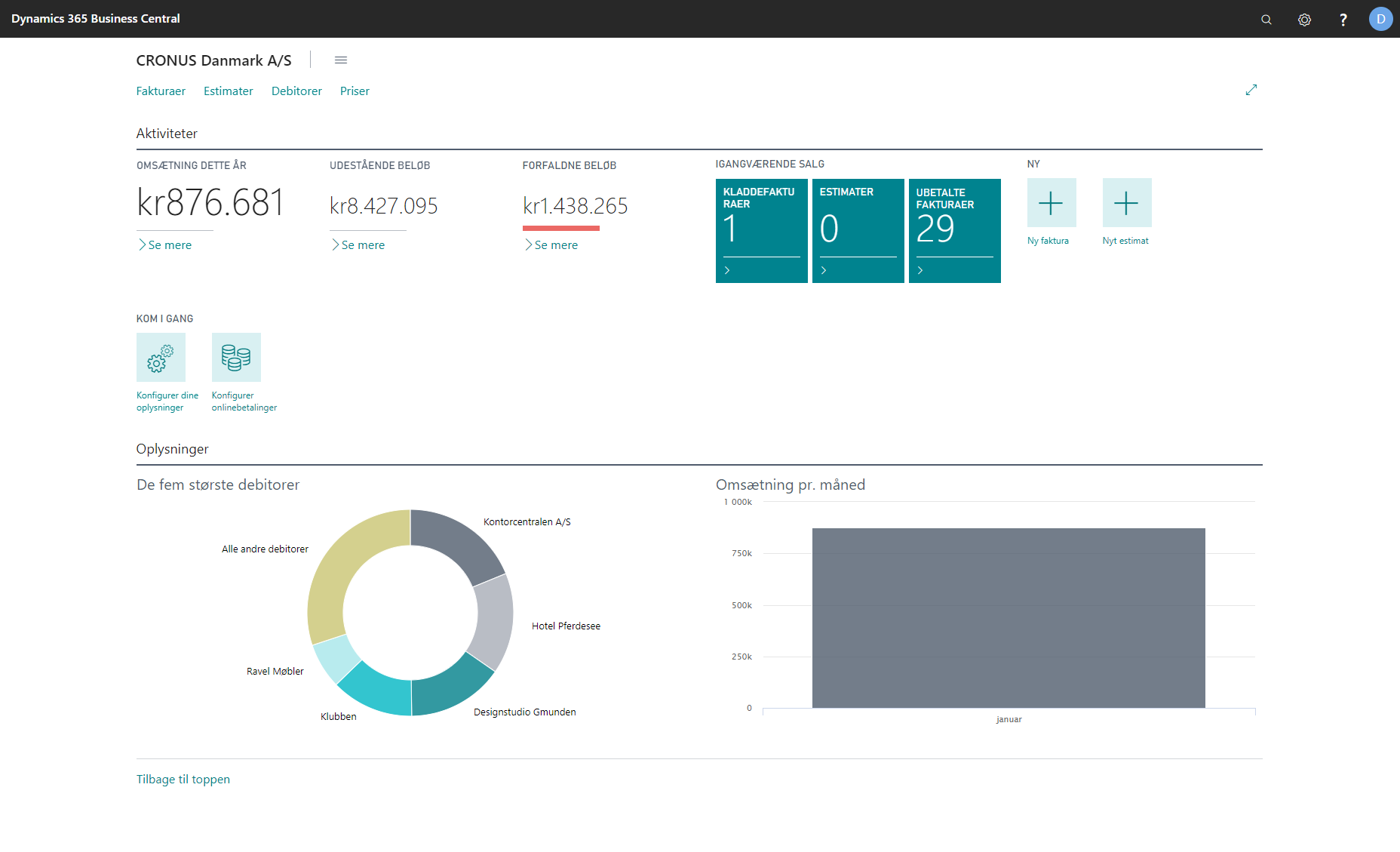Click the Klubben chart label
Viewport: 1400px width, 852px height.
339,717
